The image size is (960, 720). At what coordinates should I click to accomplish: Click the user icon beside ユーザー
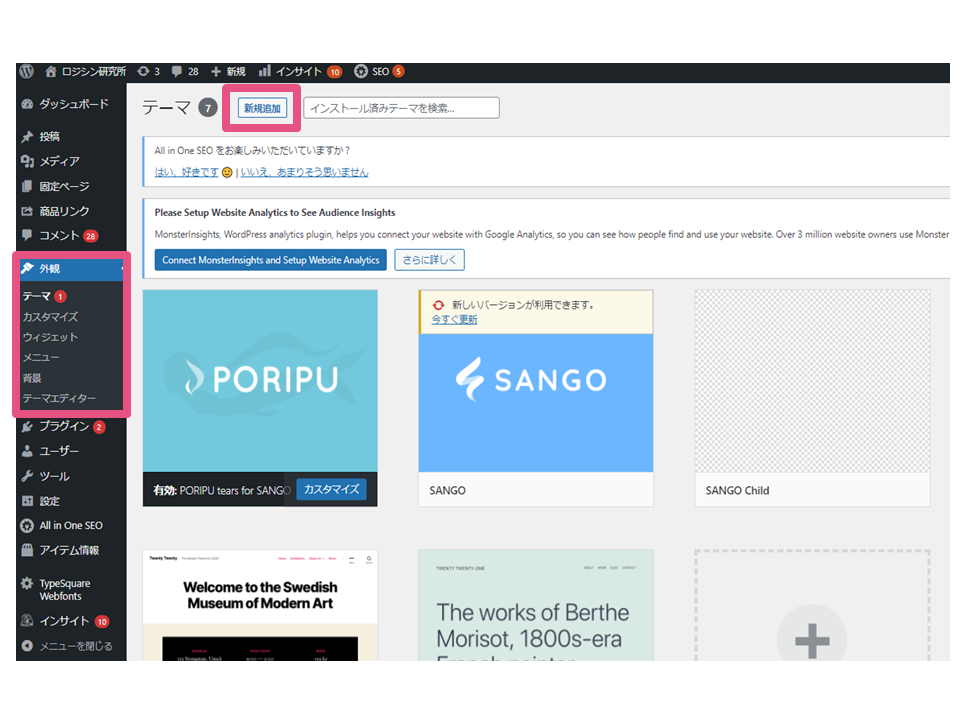(x=27, y=451)
